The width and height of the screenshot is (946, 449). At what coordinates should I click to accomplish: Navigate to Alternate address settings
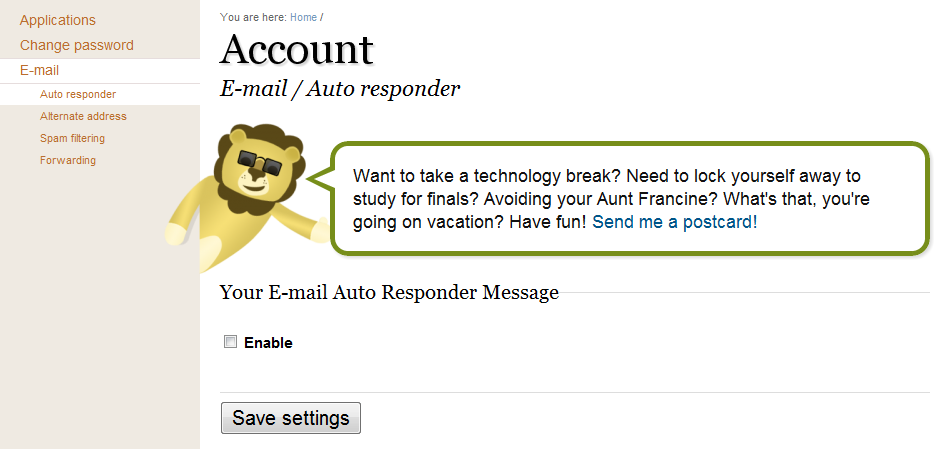[83, 116]
